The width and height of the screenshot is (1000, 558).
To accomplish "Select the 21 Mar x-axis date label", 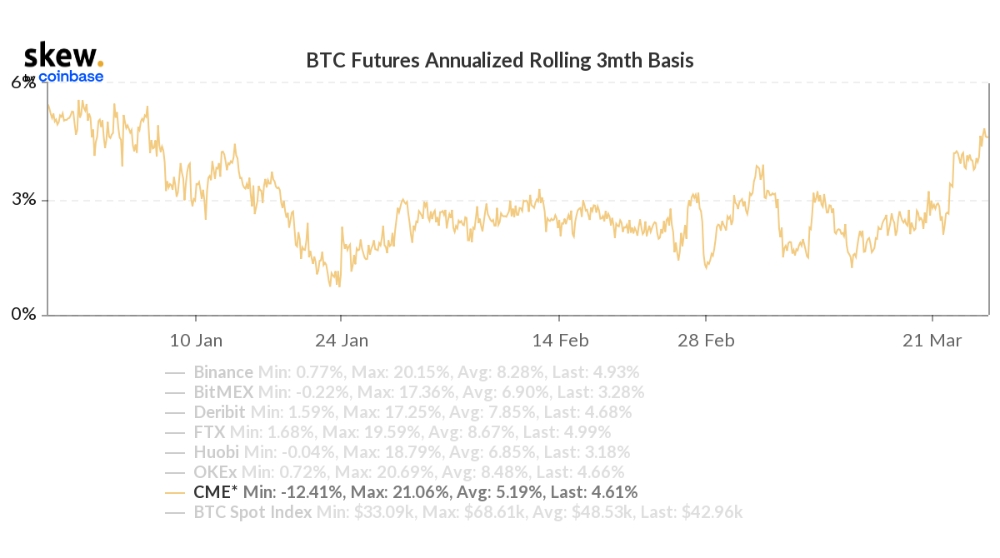I will pyautogui.click(x=932, y=341).
